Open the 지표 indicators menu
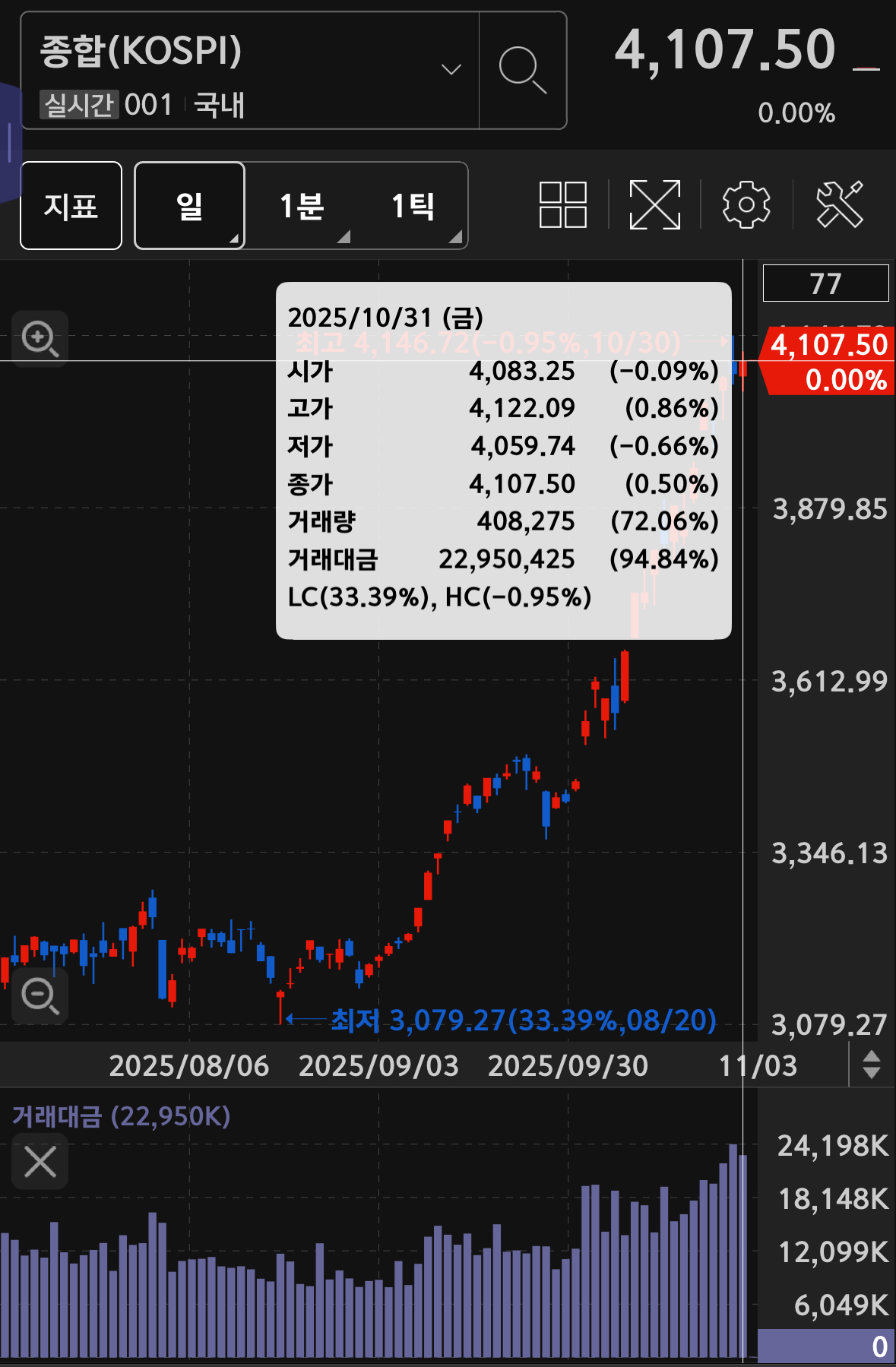The height and width of the screenshot is (1367, 896). tap(71, 205)
